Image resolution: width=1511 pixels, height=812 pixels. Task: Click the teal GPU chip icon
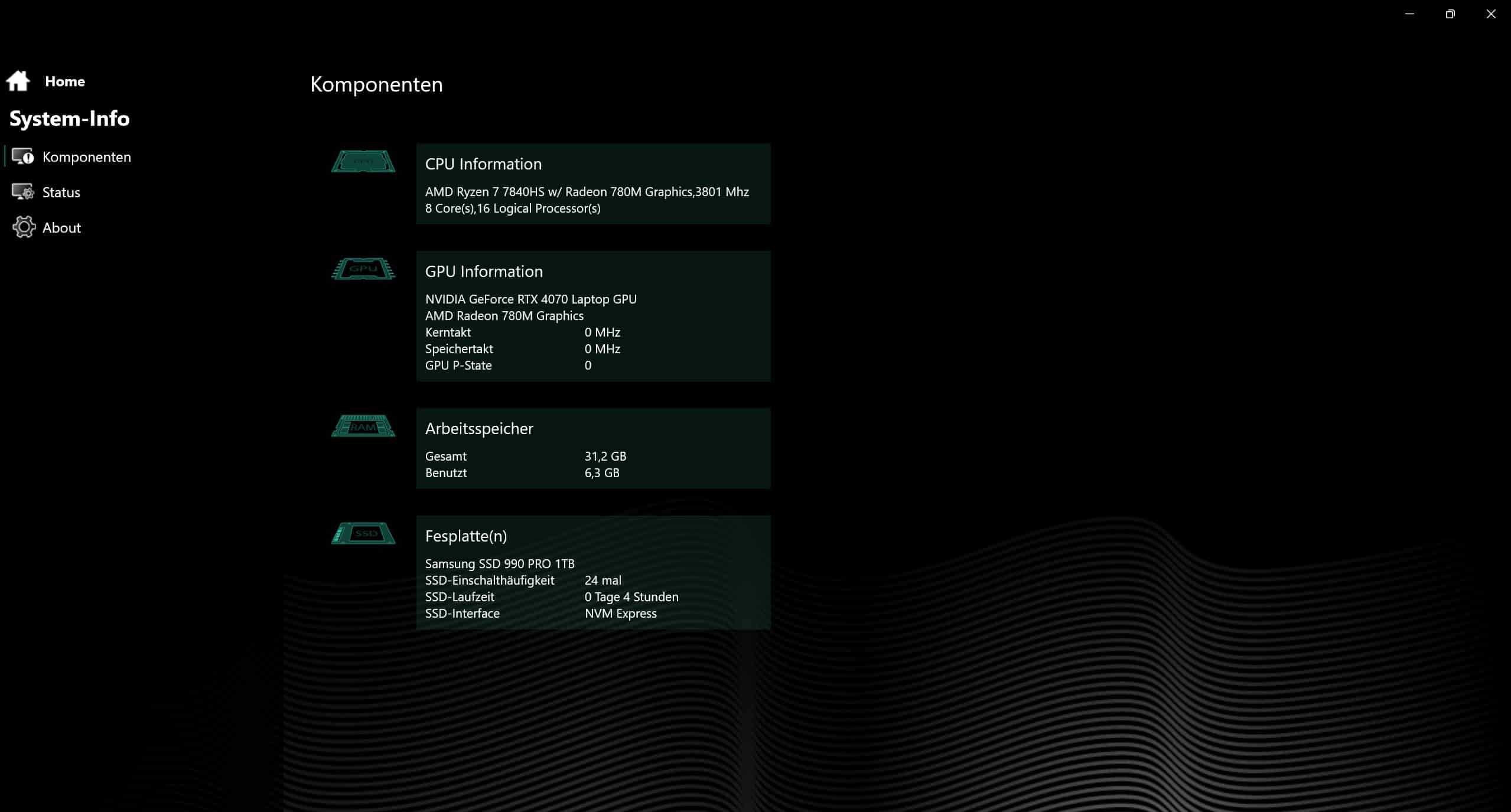[363, 269]
